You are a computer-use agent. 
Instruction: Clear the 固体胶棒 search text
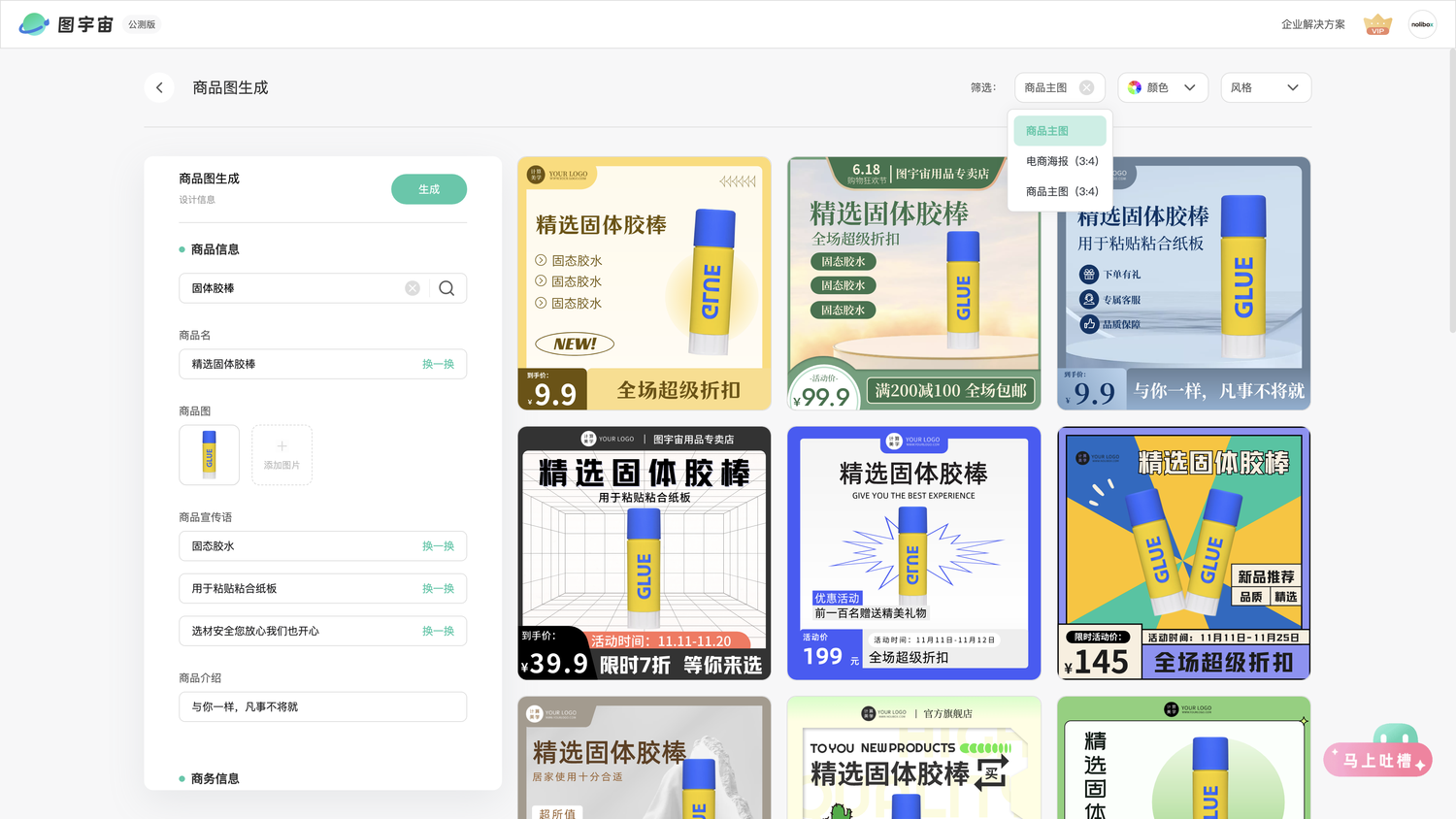click(x=413, y=288)
